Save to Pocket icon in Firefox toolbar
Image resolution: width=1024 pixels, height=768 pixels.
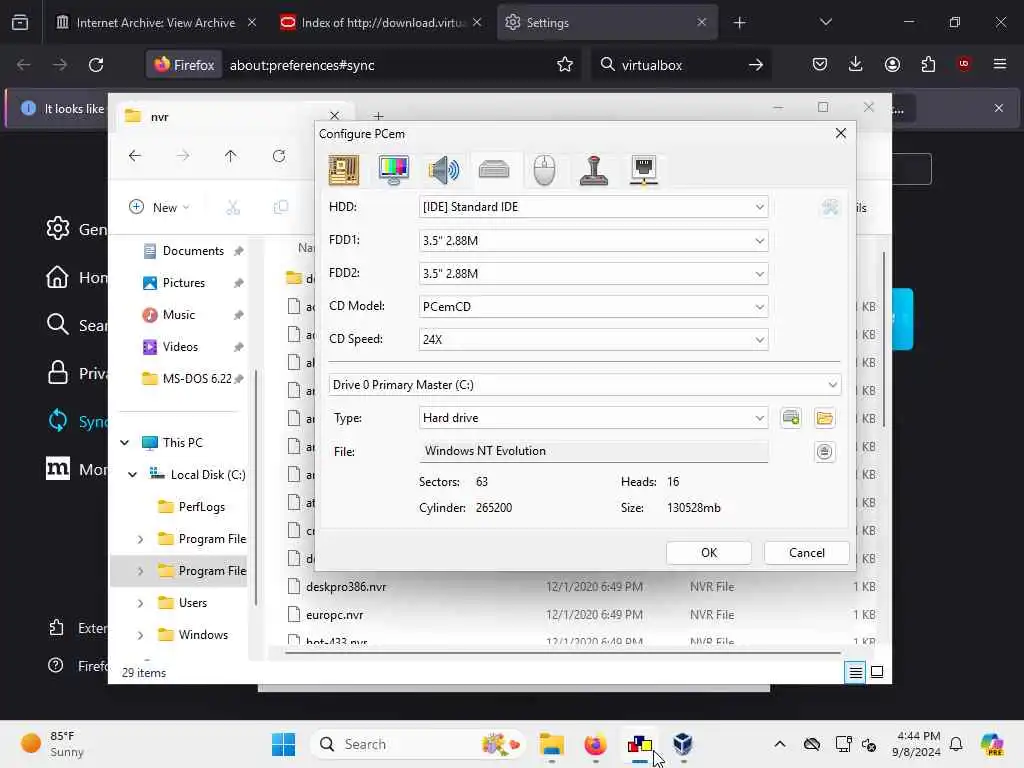tap(820, 65)
